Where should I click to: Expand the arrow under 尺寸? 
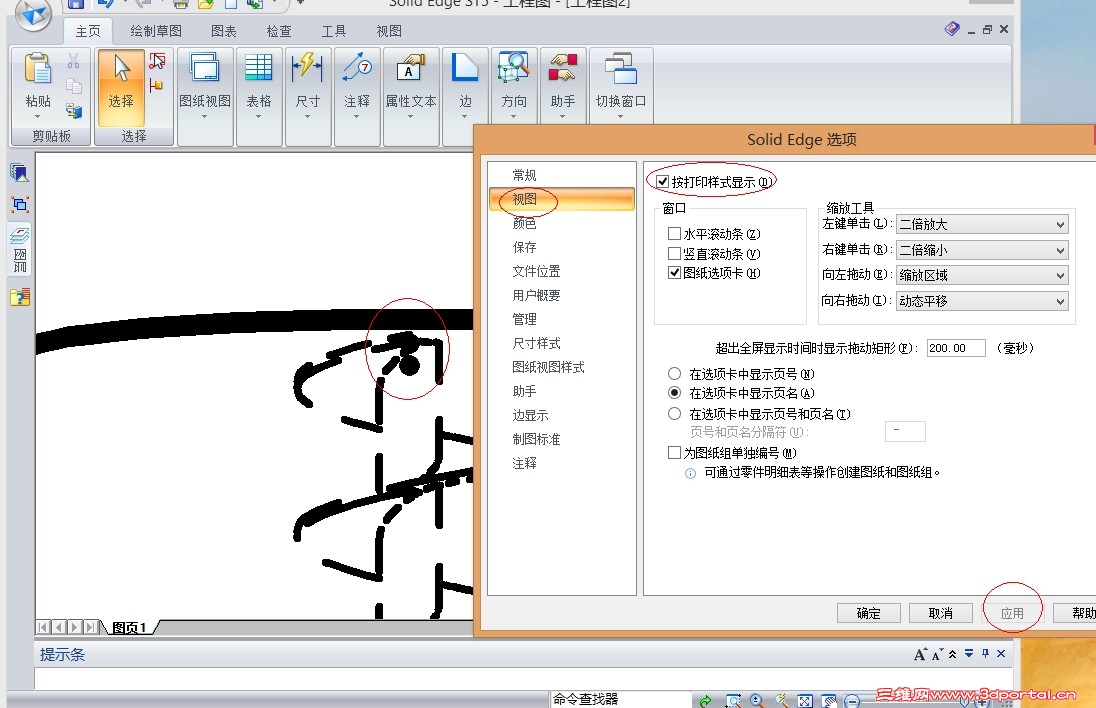[x=308, y=116]
